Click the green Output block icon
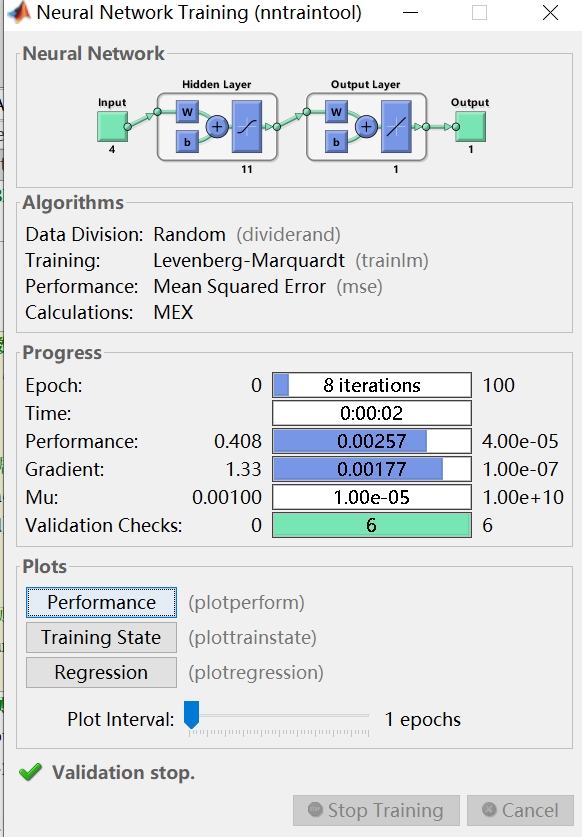Image resolution: width=582 pixels, height=837 pixels. tap(470, 127)
